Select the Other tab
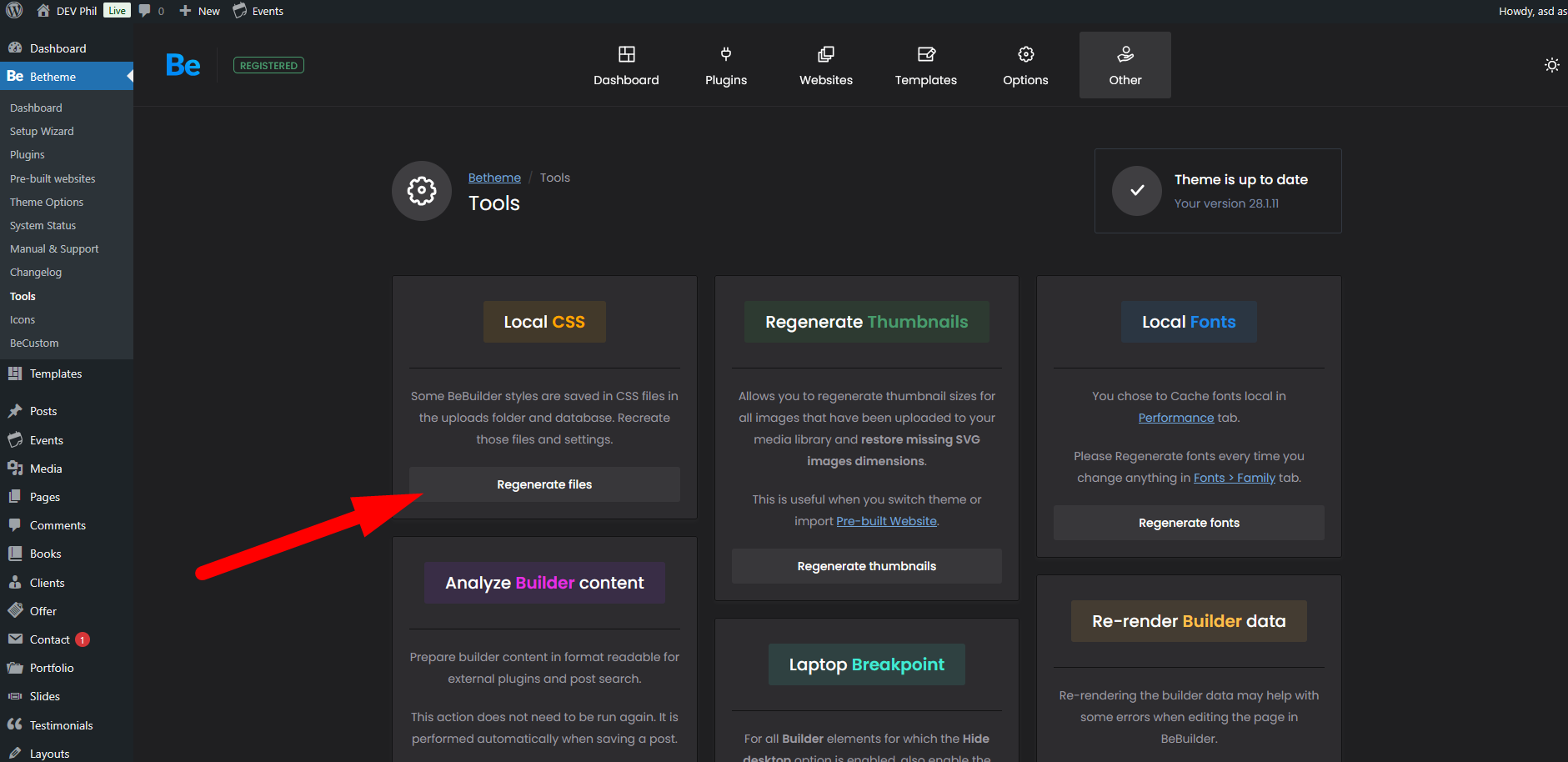The image size is (1568, 762). click(x=1125, y=66)
